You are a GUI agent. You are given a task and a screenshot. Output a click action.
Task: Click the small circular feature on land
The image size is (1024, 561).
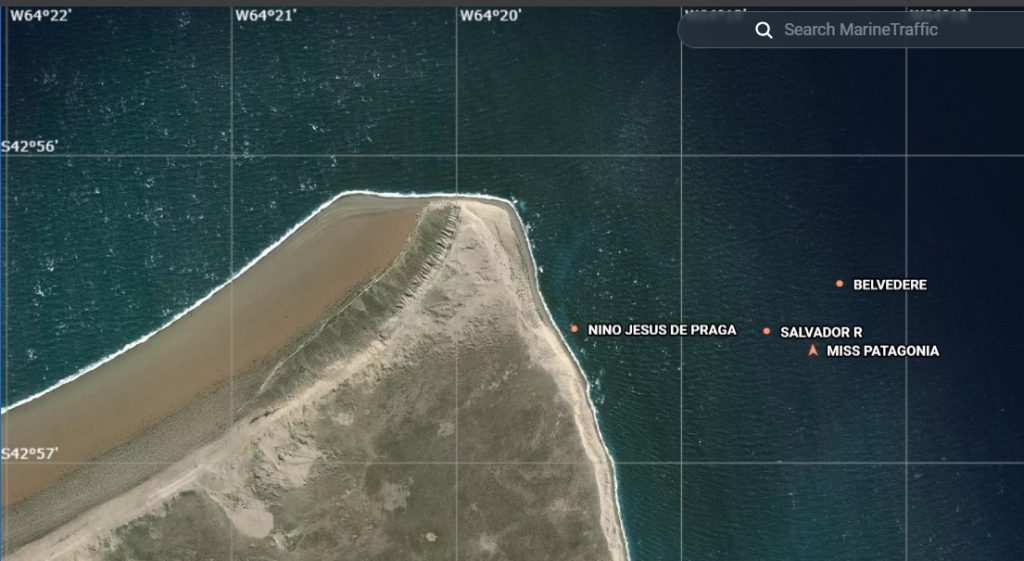point(431,536)
